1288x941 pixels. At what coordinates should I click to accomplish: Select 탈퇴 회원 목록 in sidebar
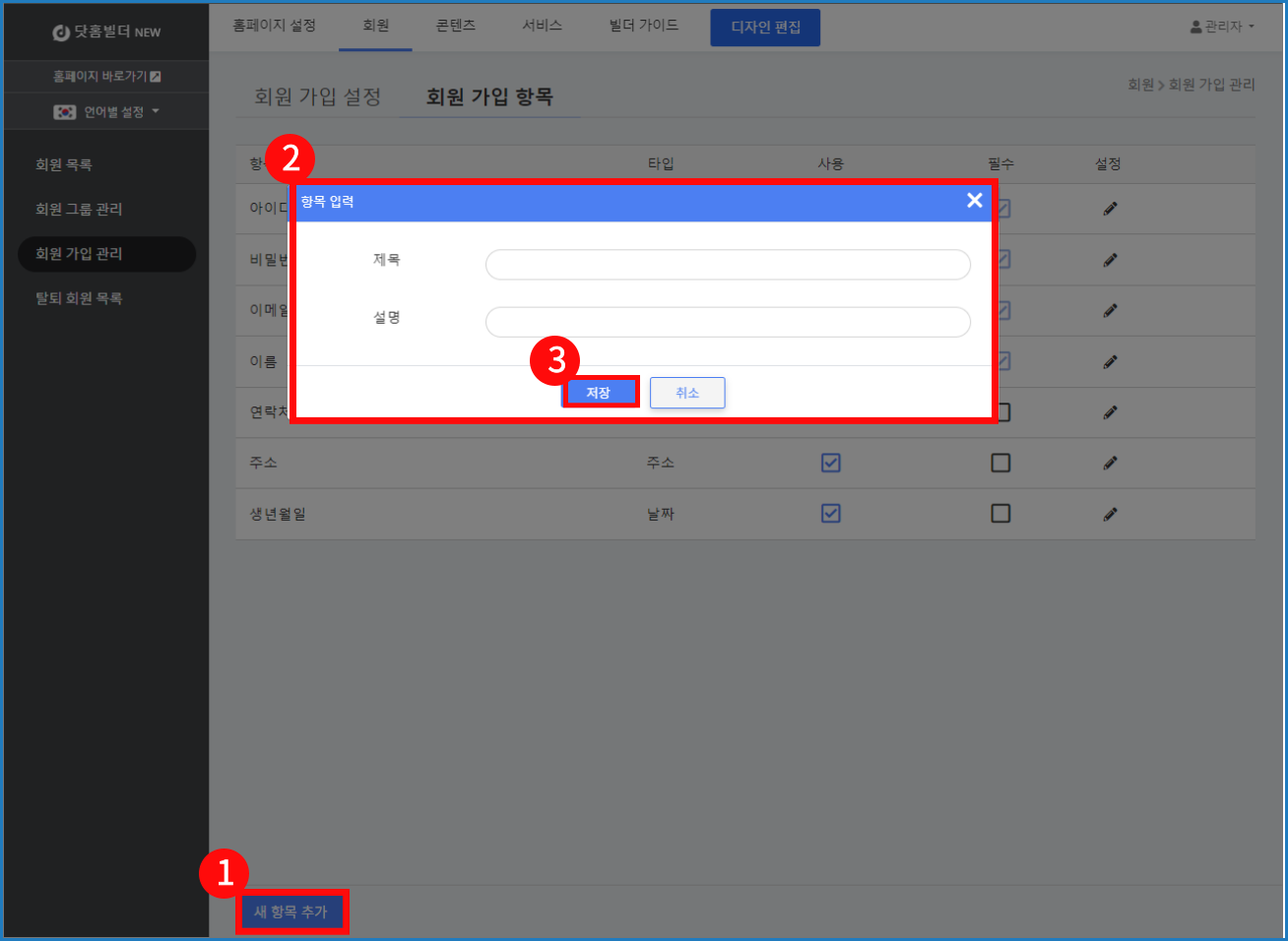point(79,298)
